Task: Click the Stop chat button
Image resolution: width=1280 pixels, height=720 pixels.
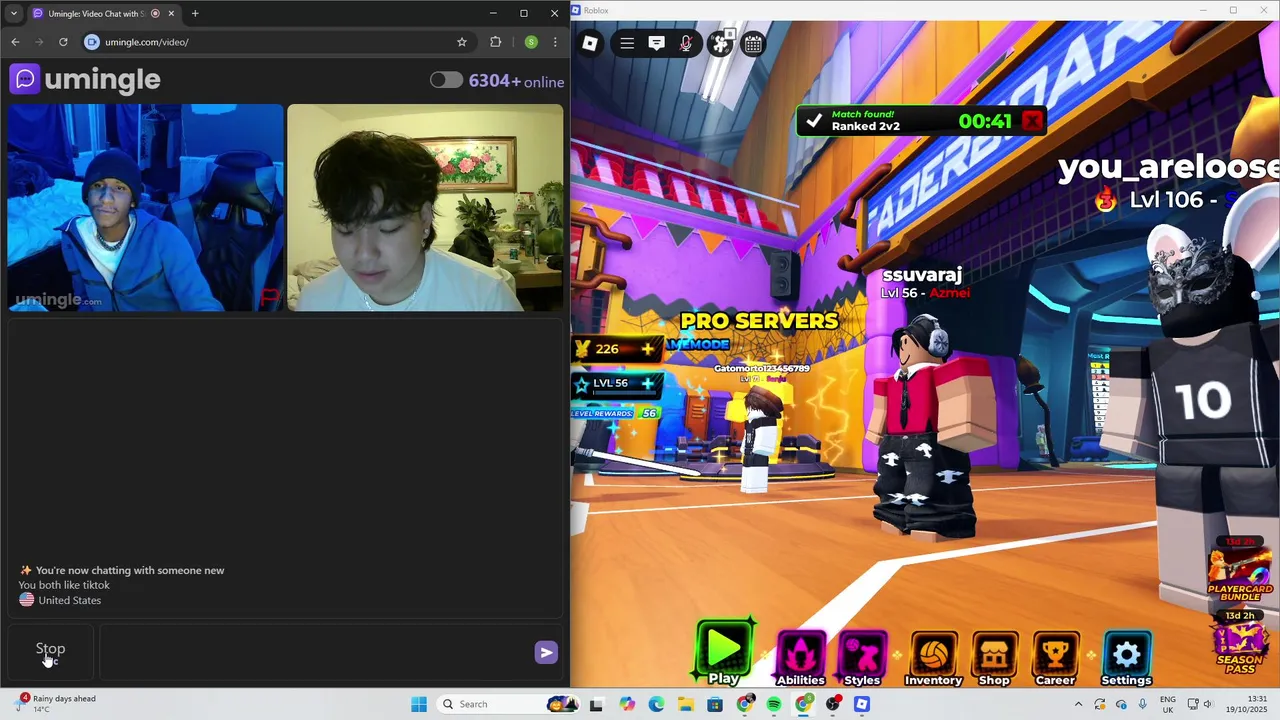Action: tap(50, 652)
